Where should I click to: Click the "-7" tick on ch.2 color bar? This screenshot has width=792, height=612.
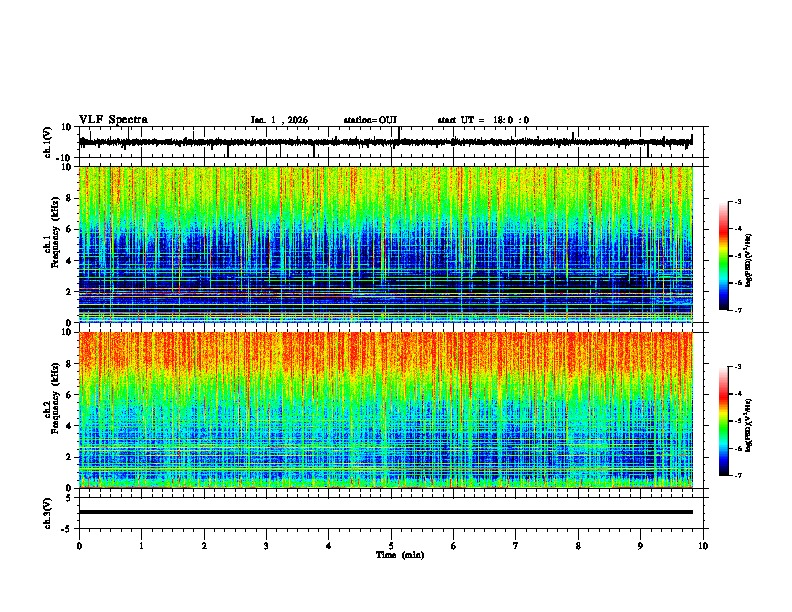(737, 476)
